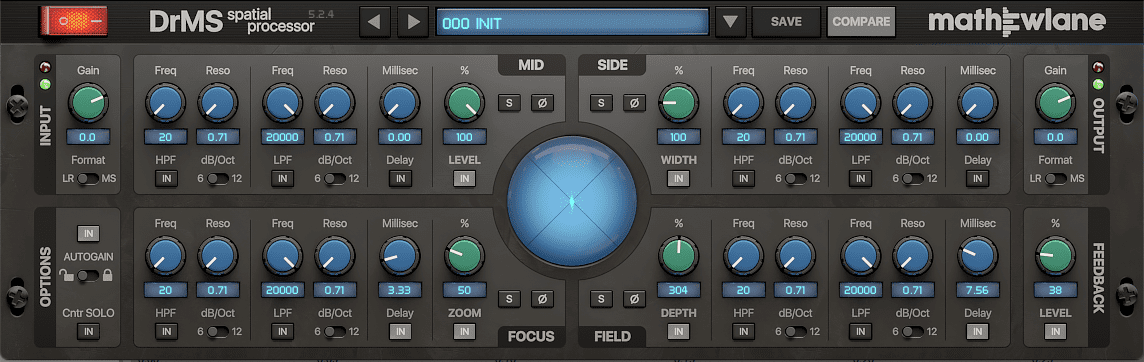Screen dimensions: 1144x362
Task: Switch MID LPF slope 6/12 dB/Oct
Action: [335, 179]
